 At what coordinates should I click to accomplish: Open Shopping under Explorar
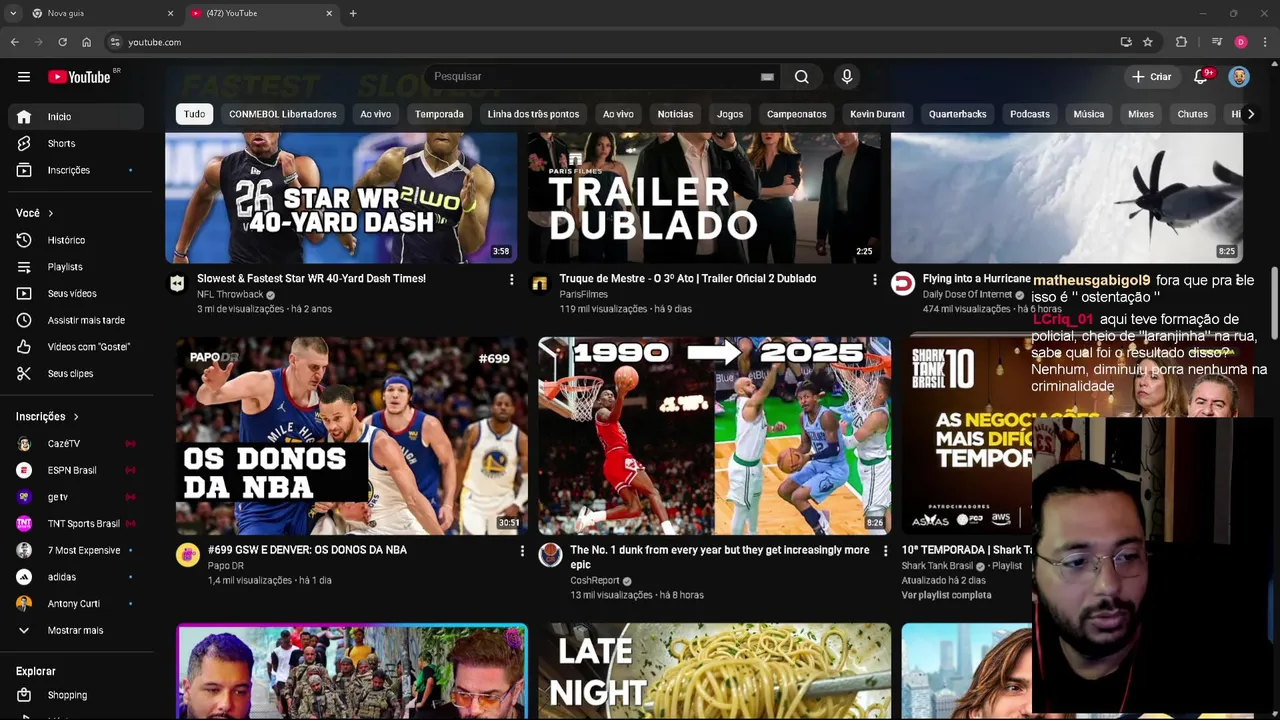coord(76,695)
